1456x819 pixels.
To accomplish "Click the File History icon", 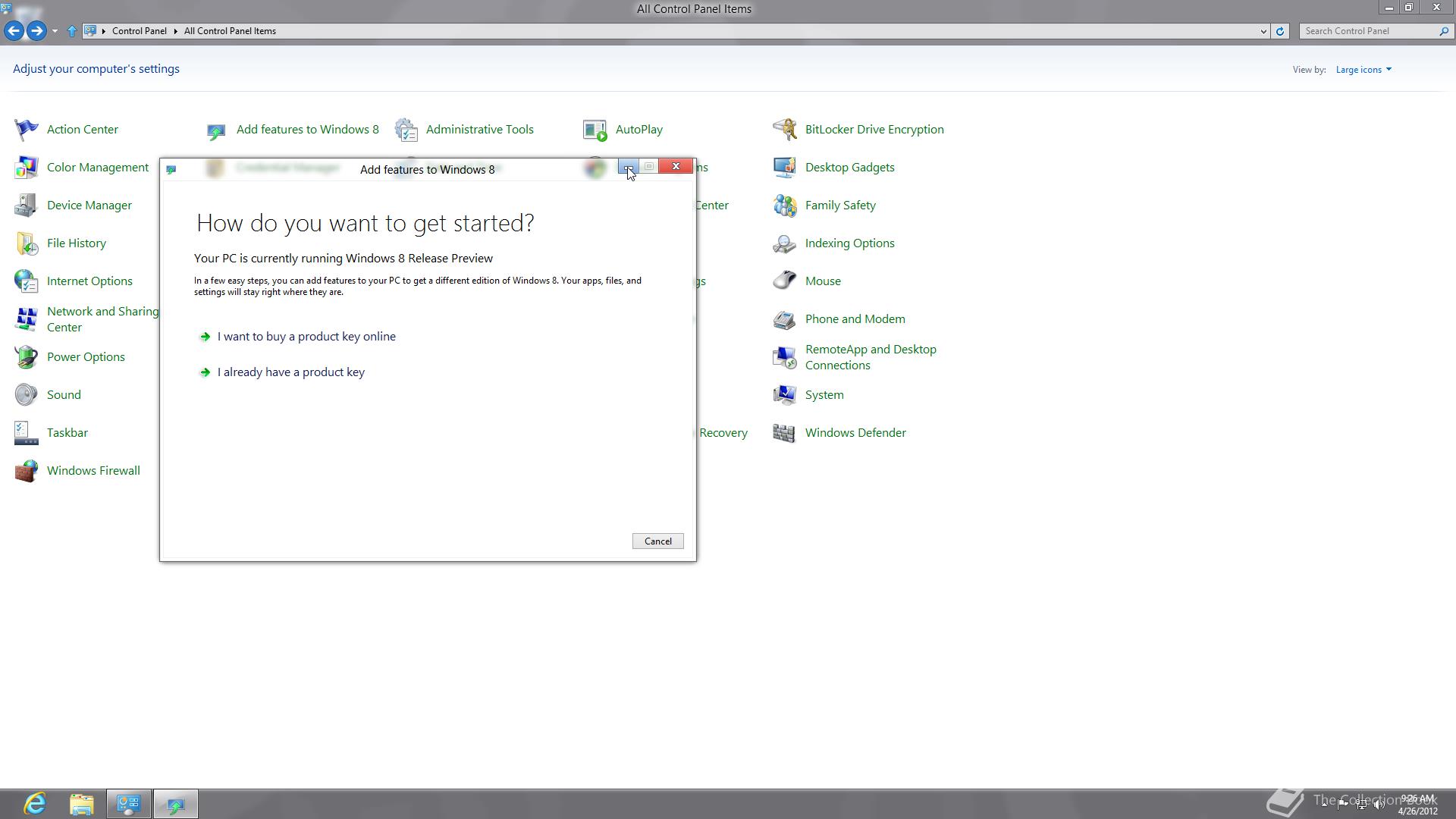I will [27, 243].
